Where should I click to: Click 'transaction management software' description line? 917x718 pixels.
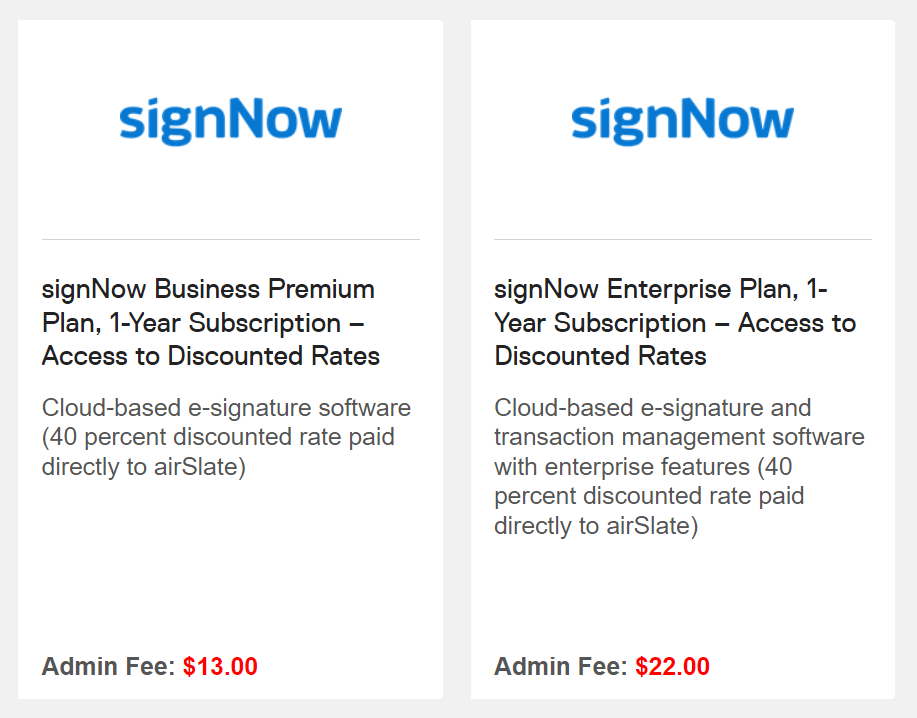click(x=680, y=437)
